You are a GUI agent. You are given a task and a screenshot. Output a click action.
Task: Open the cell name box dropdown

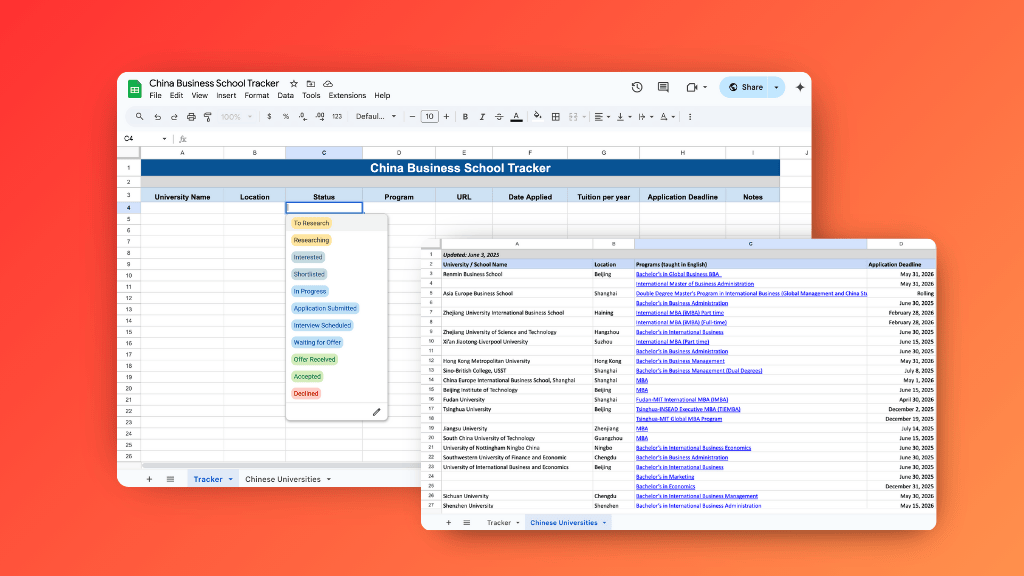(x=165, y=139)
